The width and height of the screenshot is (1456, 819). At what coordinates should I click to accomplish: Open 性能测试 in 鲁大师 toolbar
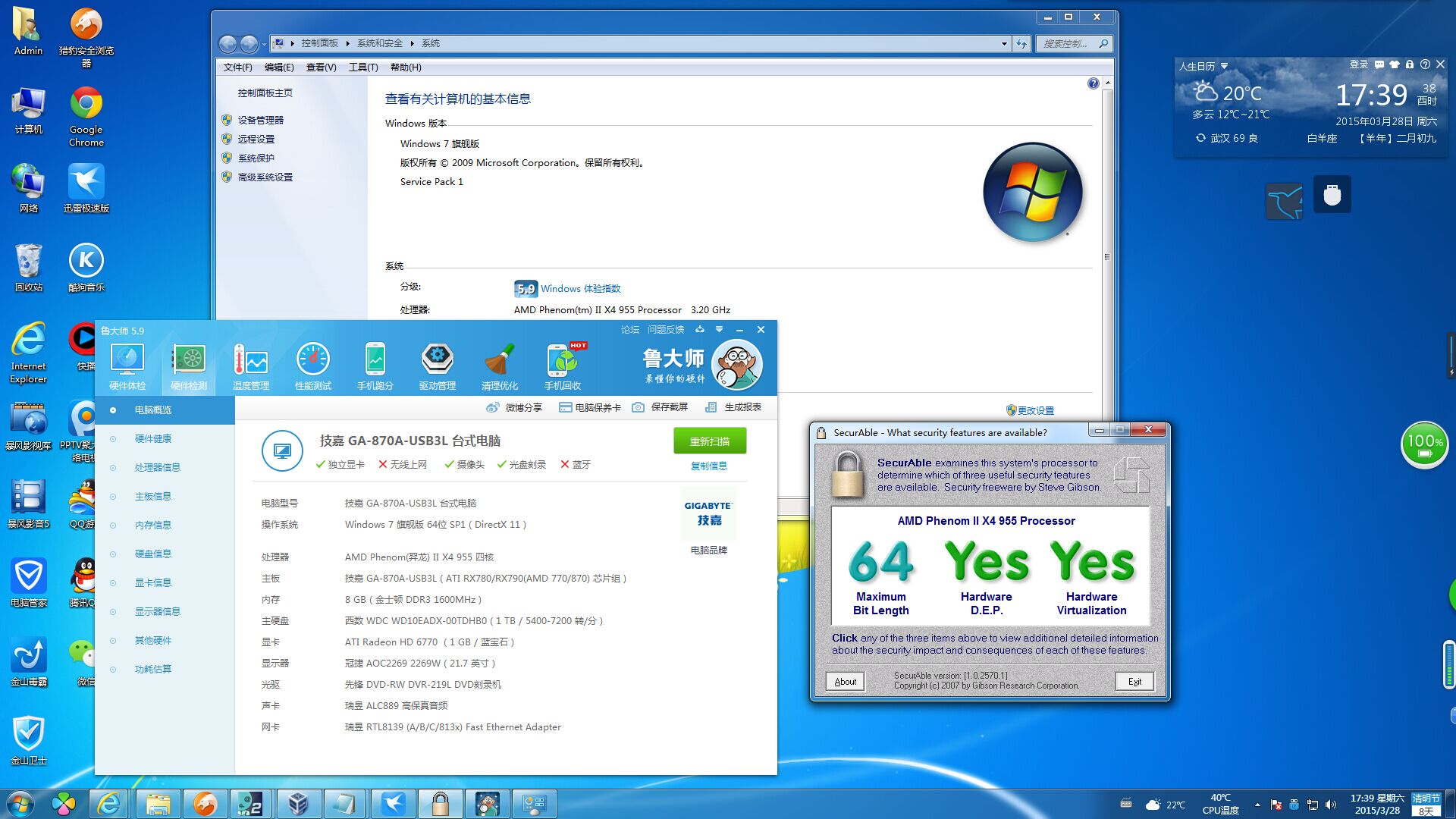[x=313, y=367]
